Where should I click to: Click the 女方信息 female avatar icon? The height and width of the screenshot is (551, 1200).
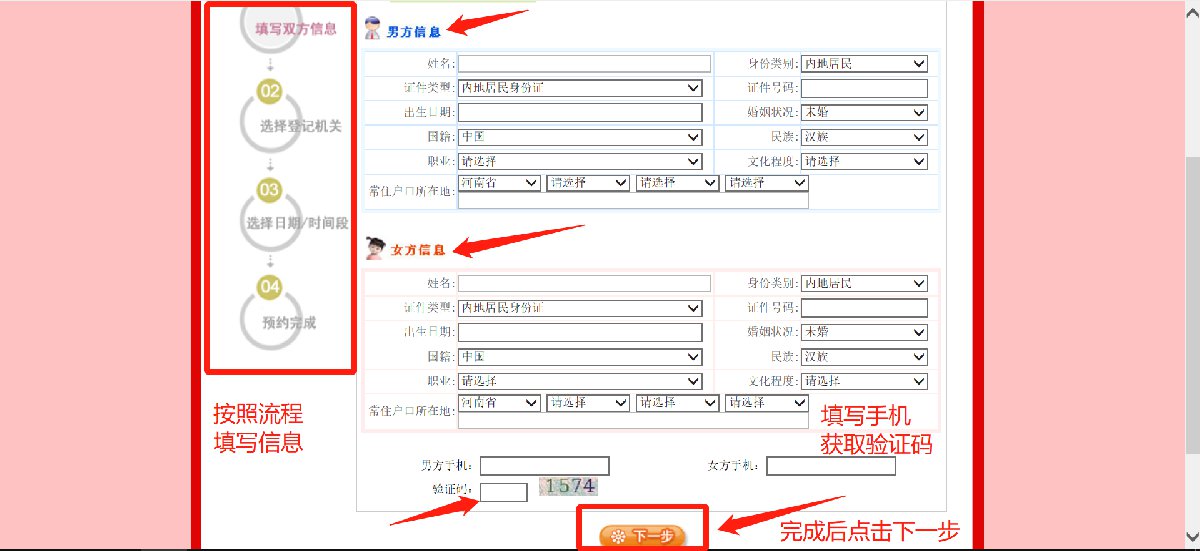[x=375, y=248]
